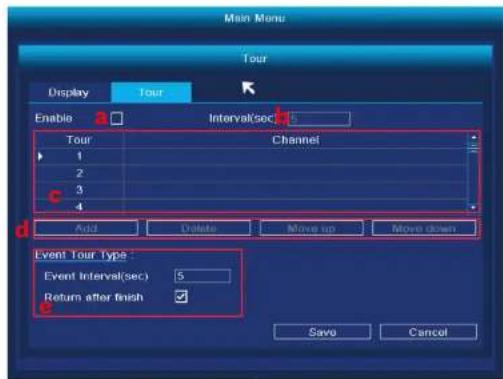
Task: Select the Tour tab
Action: 151,92
